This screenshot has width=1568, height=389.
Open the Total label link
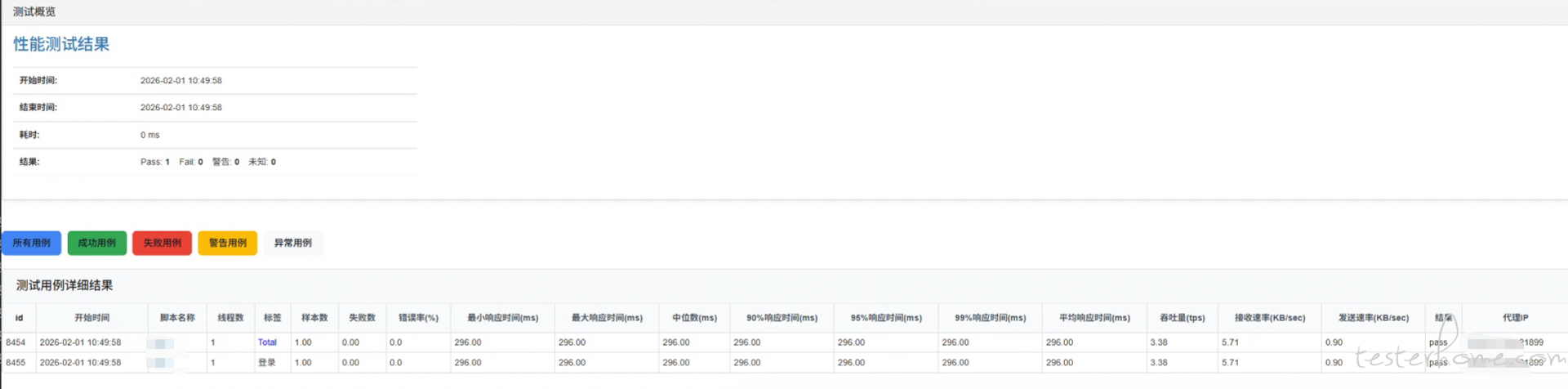(x=267, y=342)
